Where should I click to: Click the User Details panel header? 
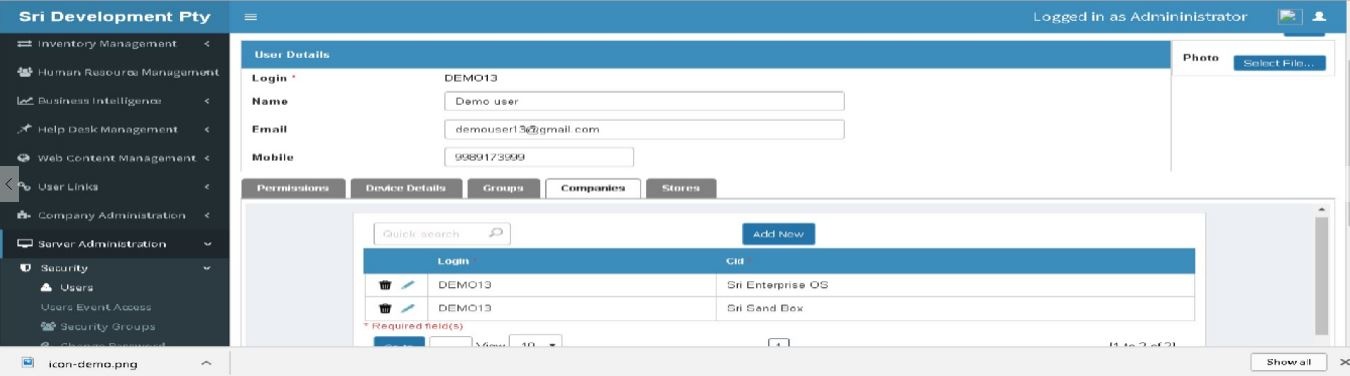(705, 54)
